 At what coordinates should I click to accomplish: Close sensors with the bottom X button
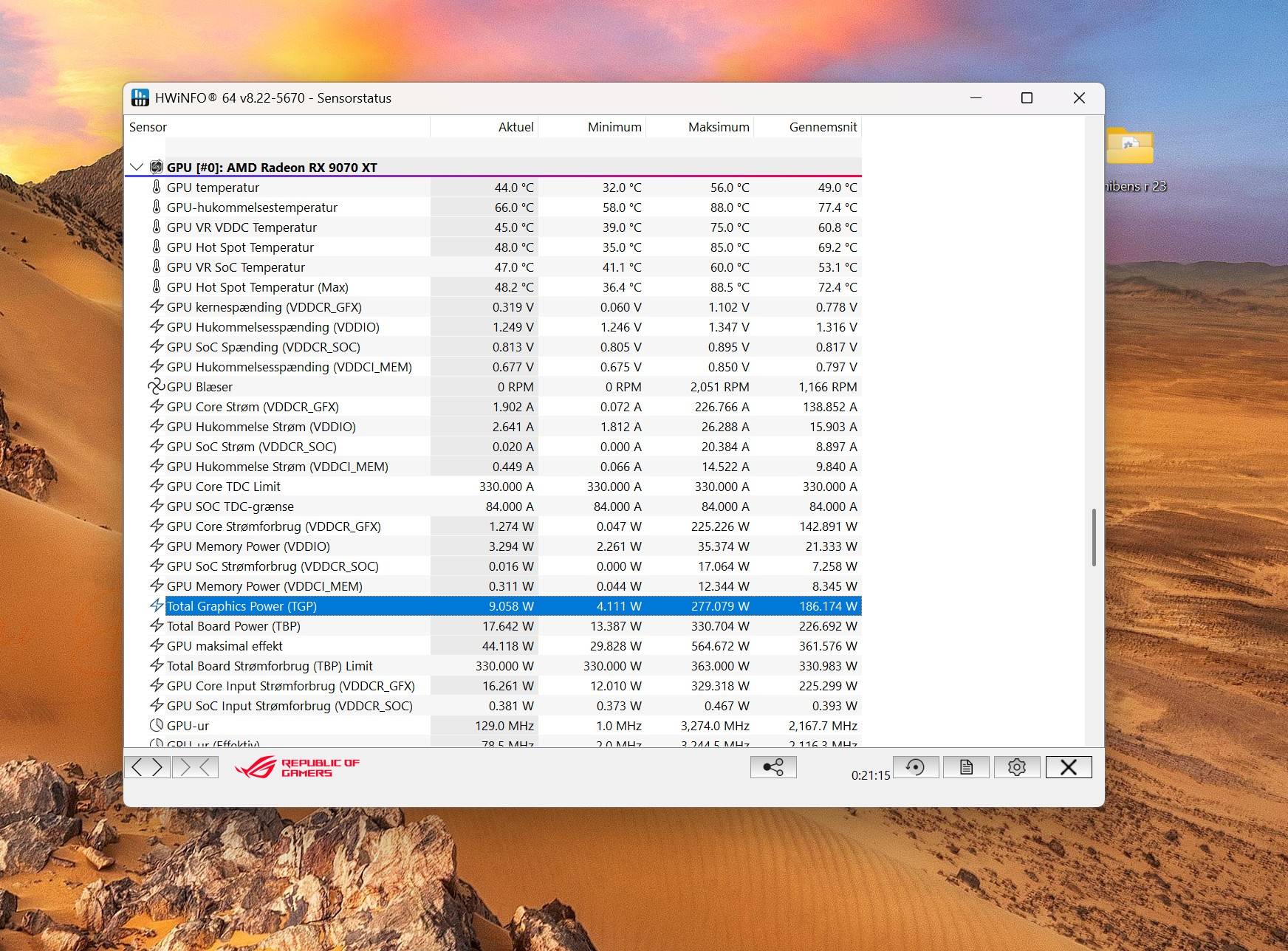1069,767
